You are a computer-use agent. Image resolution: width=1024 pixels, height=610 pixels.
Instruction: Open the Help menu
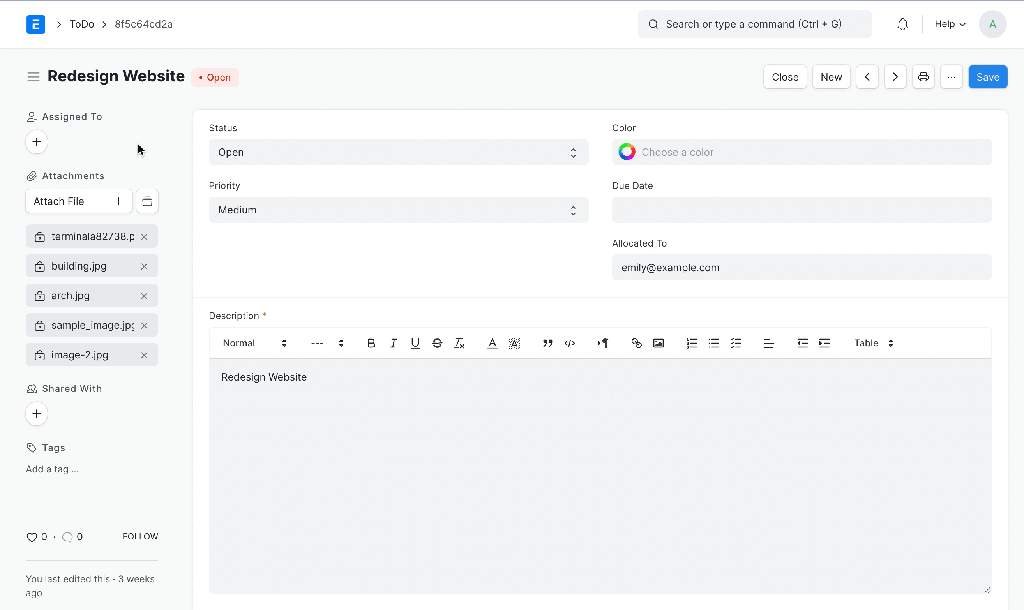[x=949, y=24]
